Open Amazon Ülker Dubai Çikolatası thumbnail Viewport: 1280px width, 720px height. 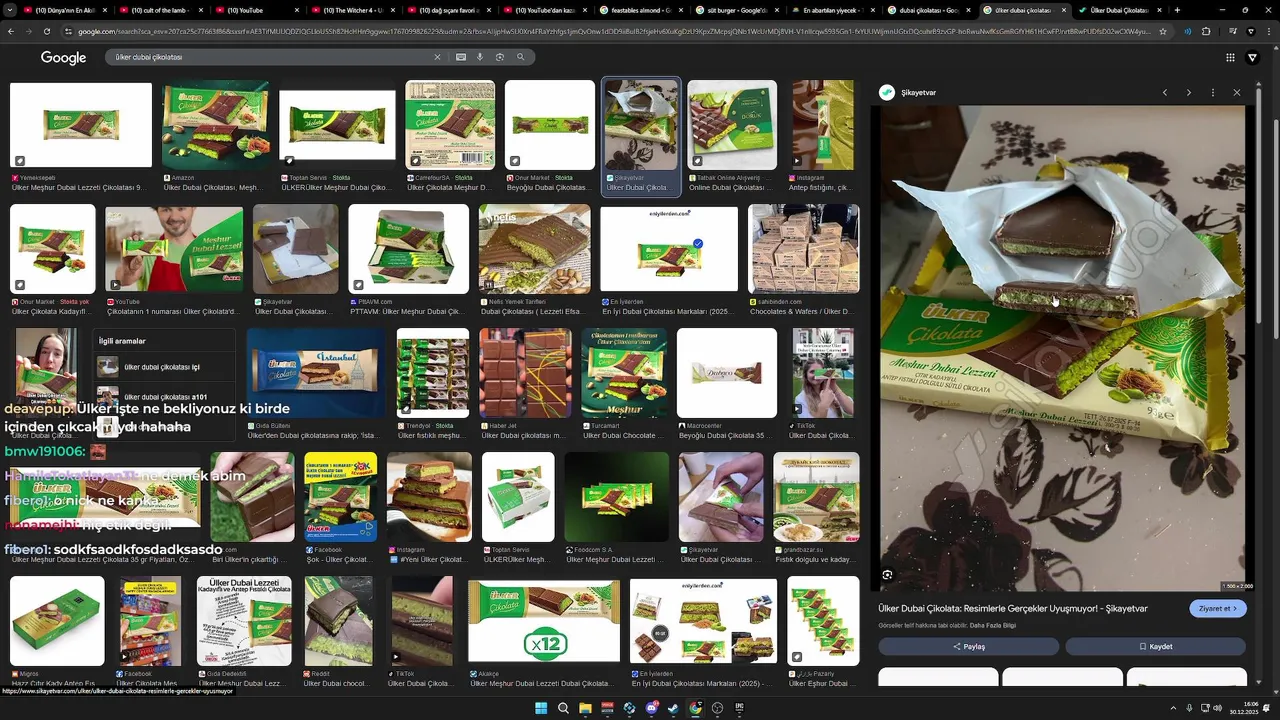coord(216,125)
